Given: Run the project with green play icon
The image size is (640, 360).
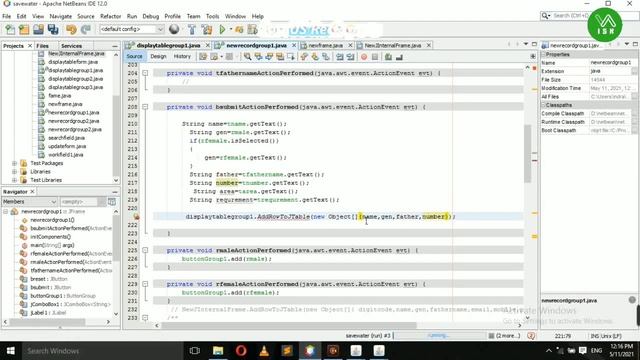Looking at the screenshot, I should click(x=222, y=29).
